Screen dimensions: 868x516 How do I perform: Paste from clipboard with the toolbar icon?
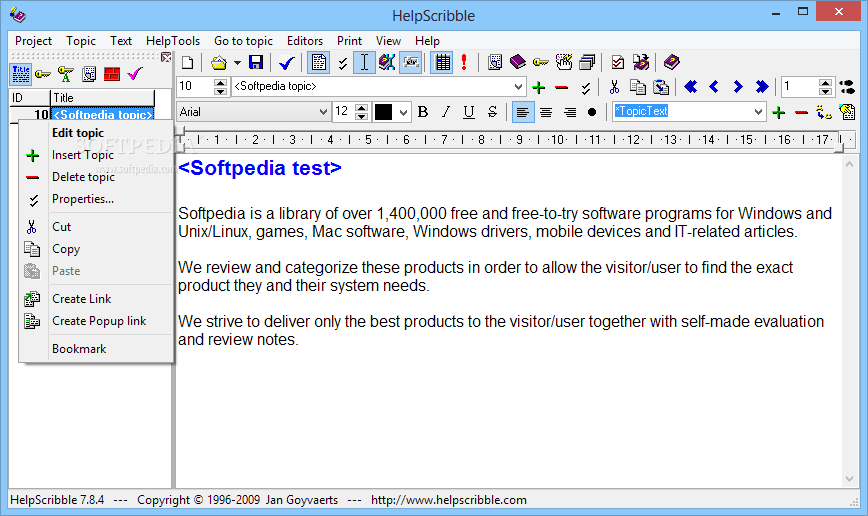click(x=661, y=87)
